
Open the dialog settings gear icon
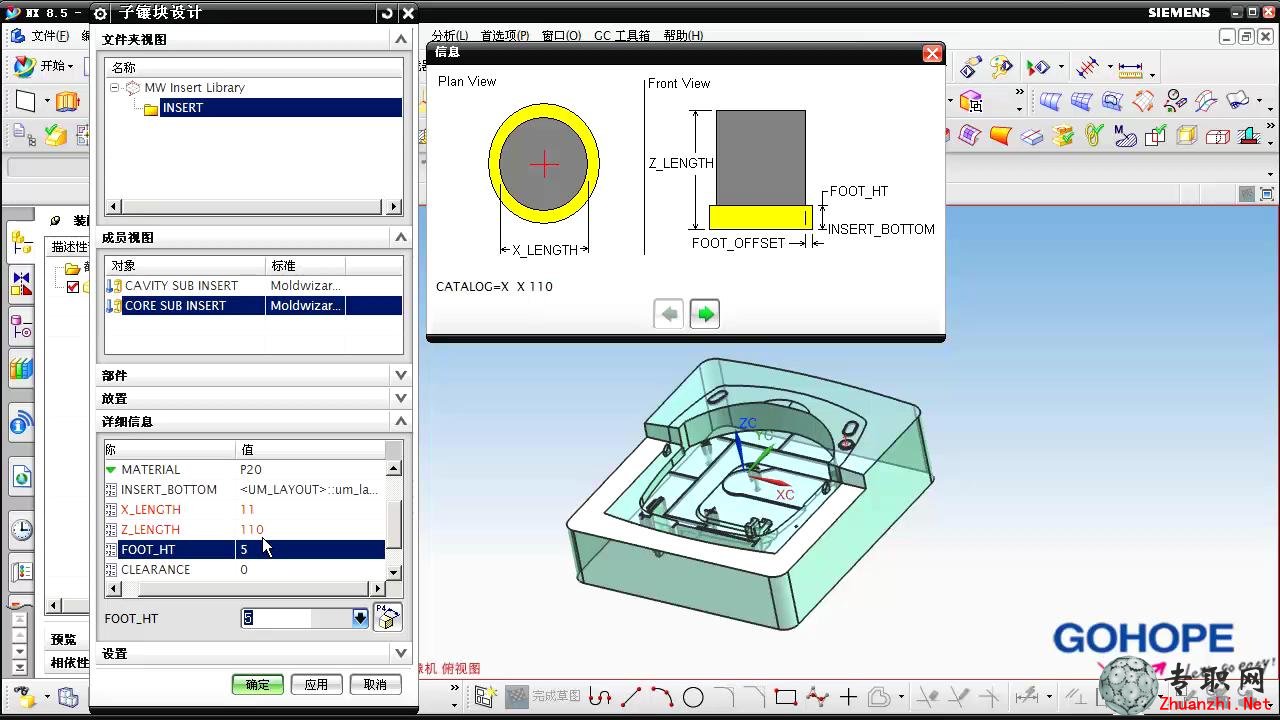click(100, 13)
